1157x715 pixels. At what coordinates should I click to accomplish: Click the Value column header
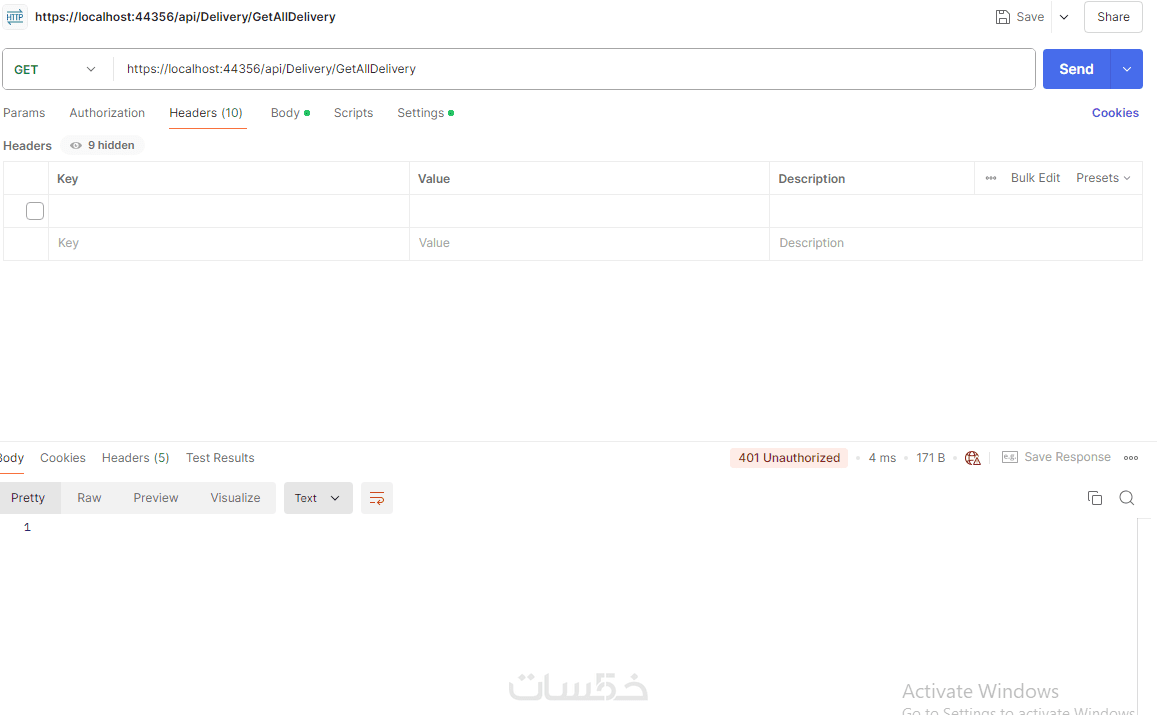(x=434, y=179)
